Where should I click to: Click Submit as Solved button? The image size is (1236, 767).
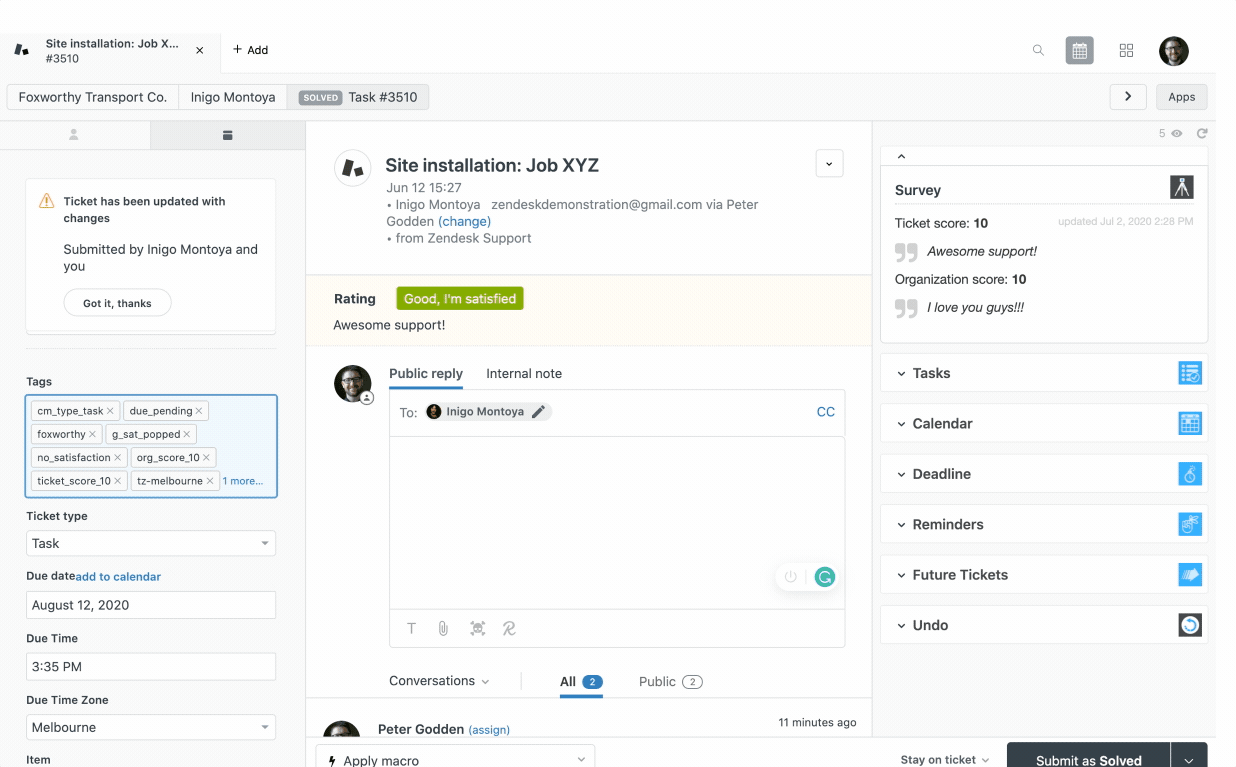1088,757
